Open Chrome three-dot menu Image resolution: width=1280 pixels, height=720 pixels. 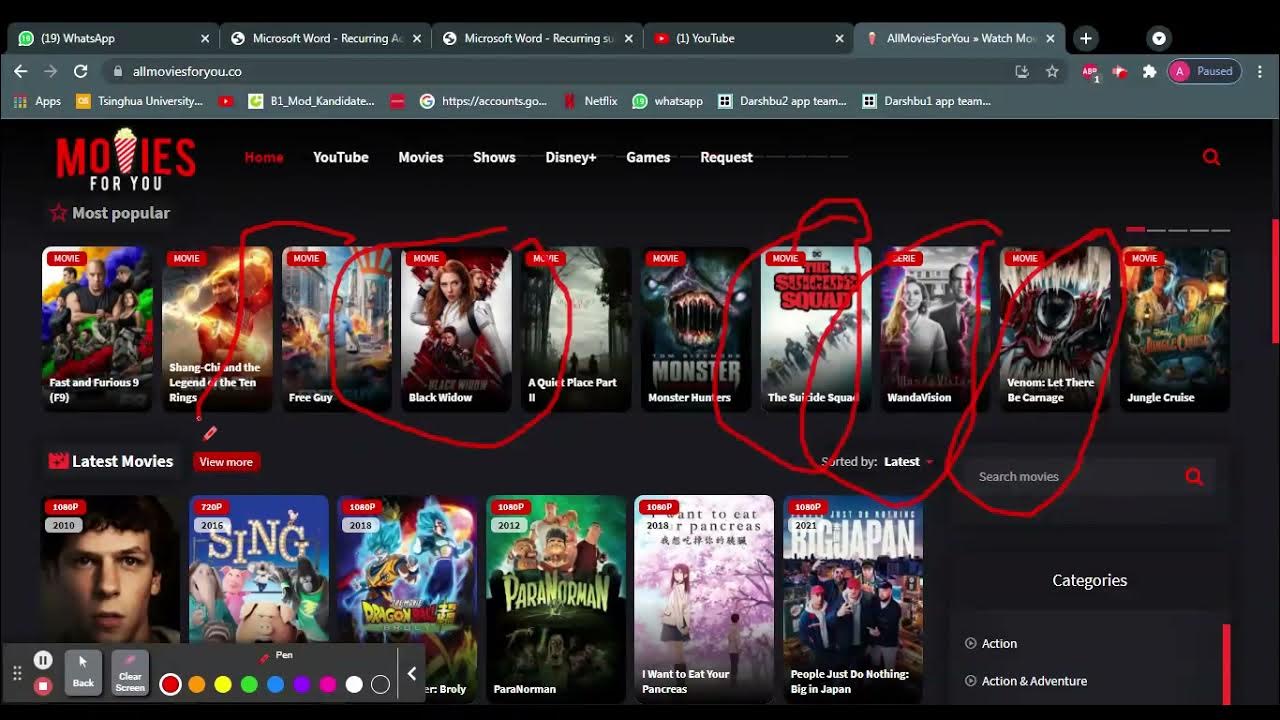coord(1260,72)
